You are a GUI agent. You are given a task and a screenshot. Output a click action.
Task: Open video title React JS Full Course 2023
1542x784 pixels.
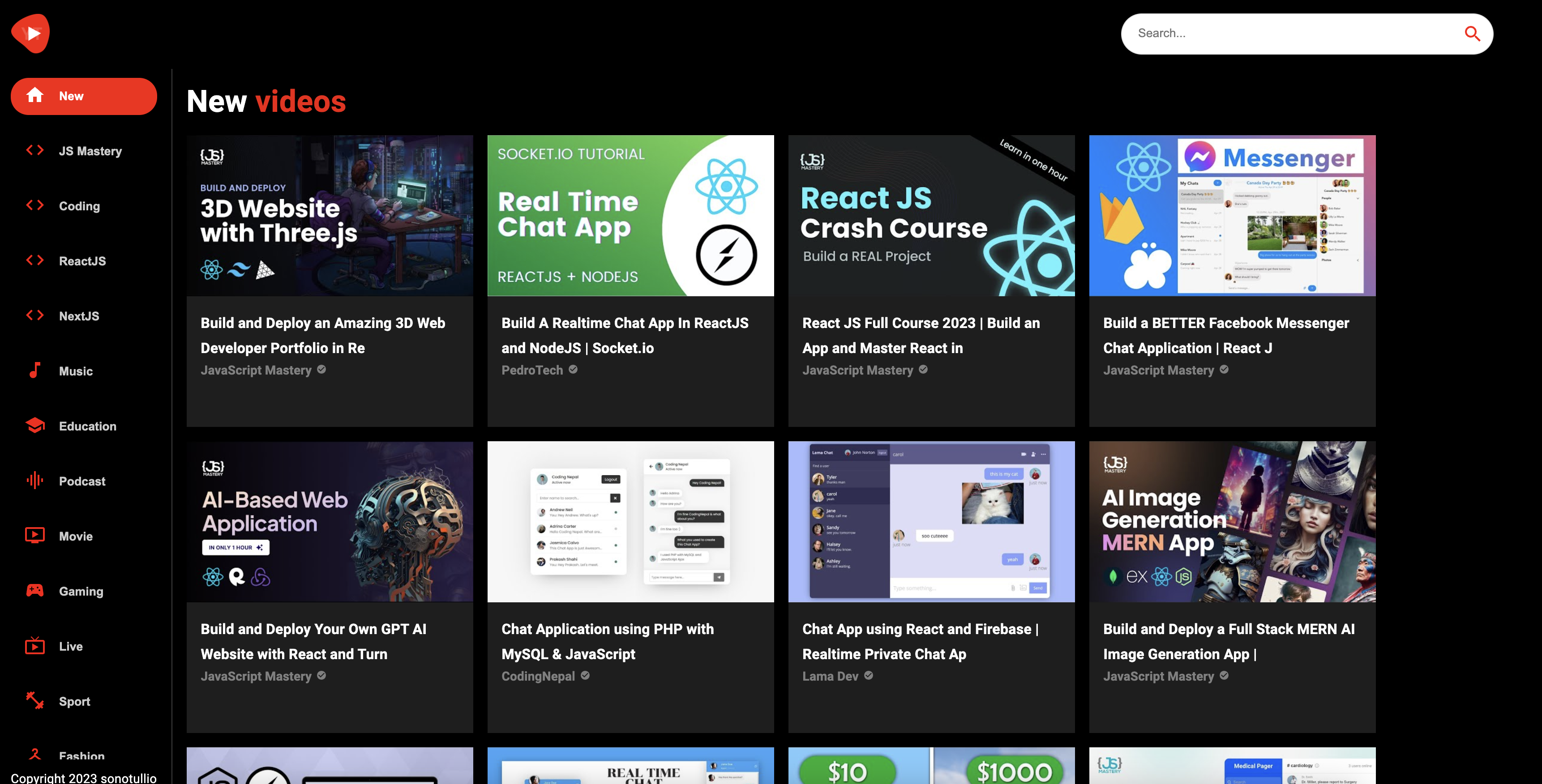click(921, 335)
